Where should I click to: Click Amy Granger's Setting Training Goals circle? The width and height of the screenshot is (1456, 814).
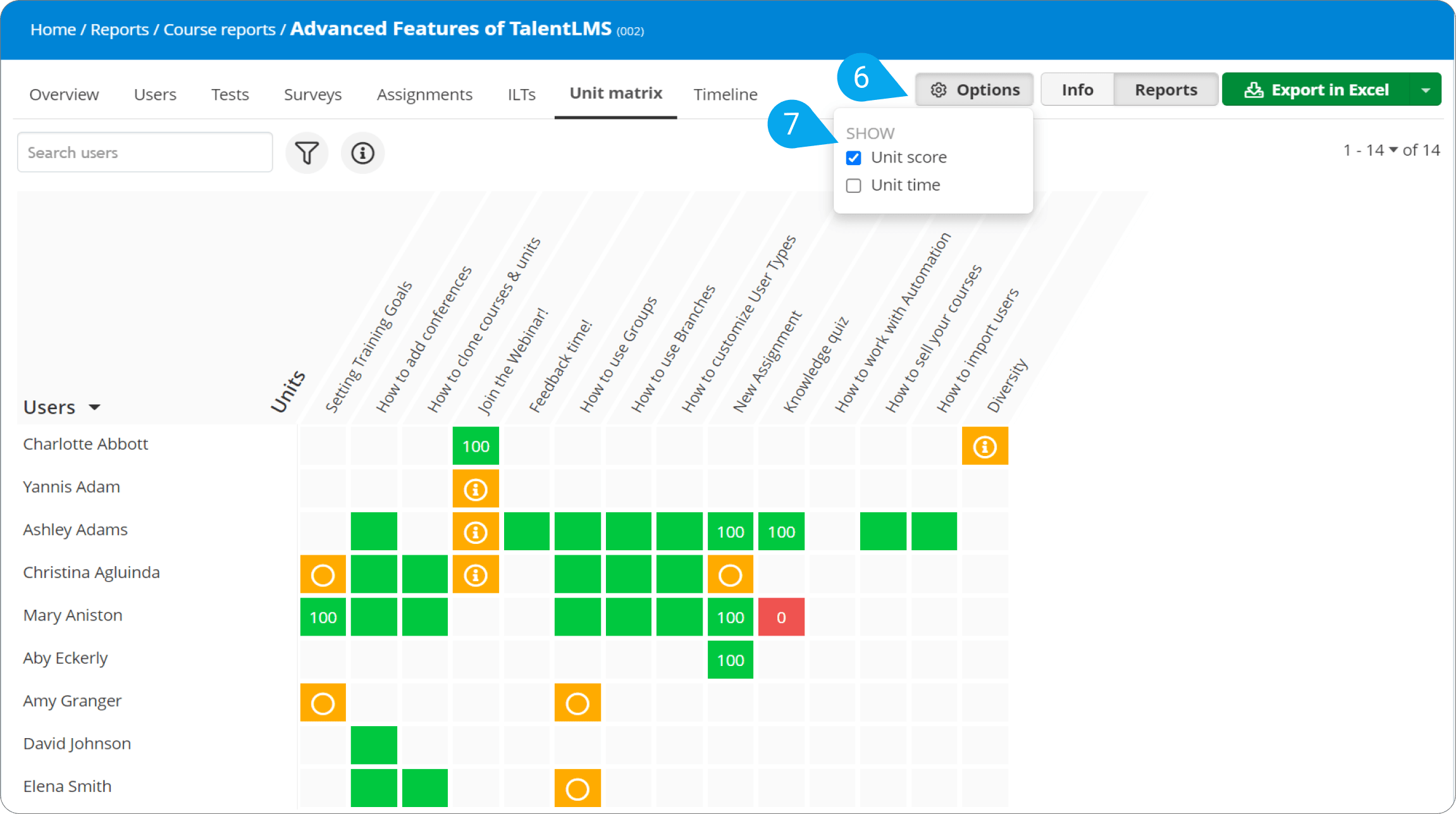coord(323,703)
